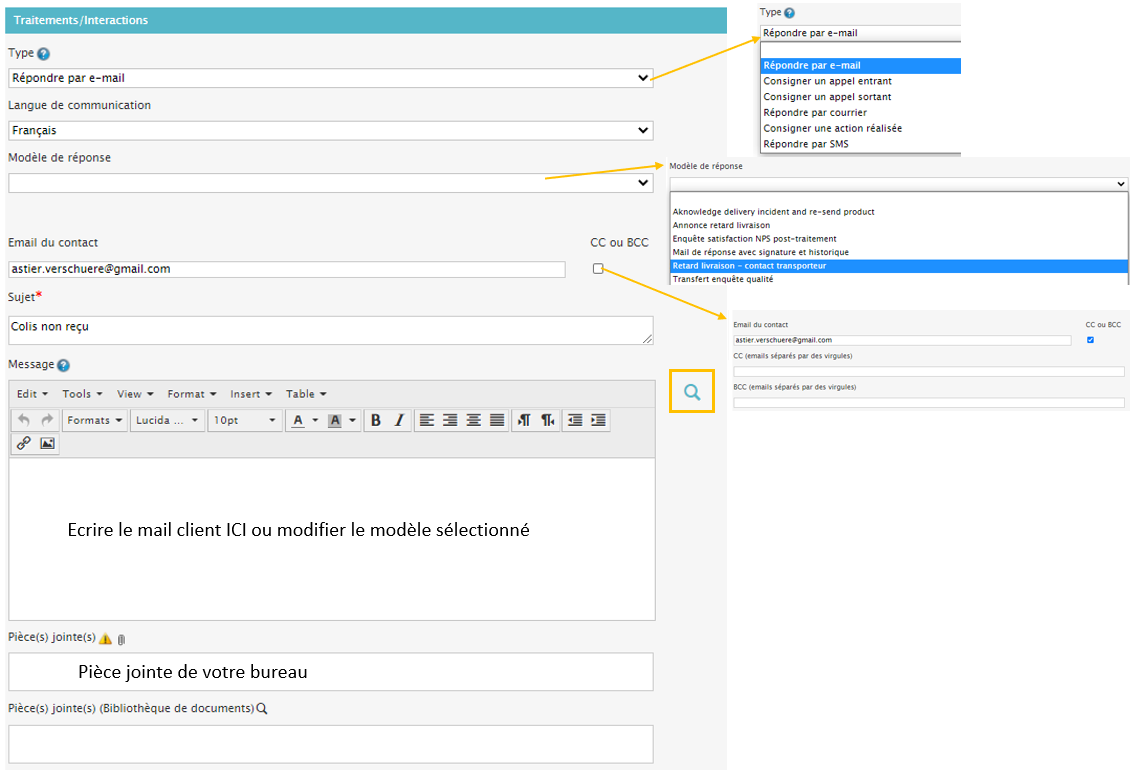Viewport: 1130px width, 770px height.
Task: Apply italic formatting in message editor
Action: click(399, 421)
